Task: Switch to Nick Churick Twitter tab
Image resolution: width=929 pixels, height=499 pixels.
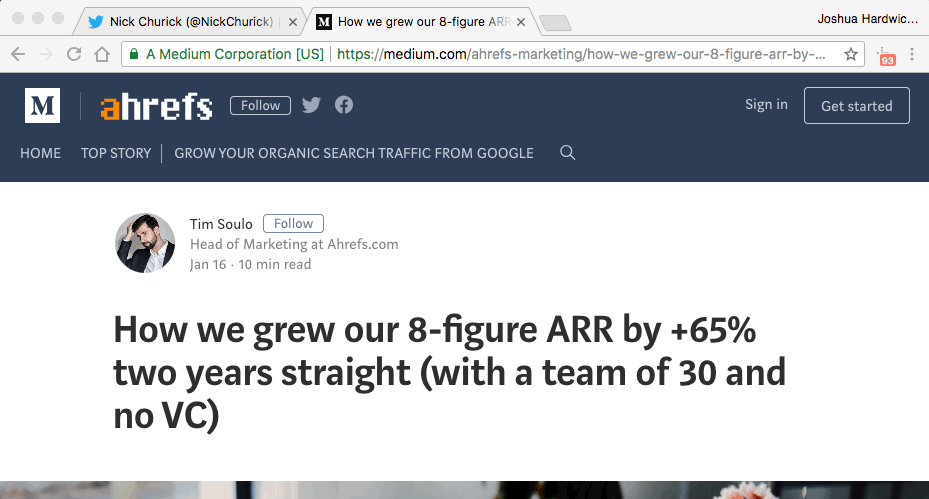Action: point(191,22)
